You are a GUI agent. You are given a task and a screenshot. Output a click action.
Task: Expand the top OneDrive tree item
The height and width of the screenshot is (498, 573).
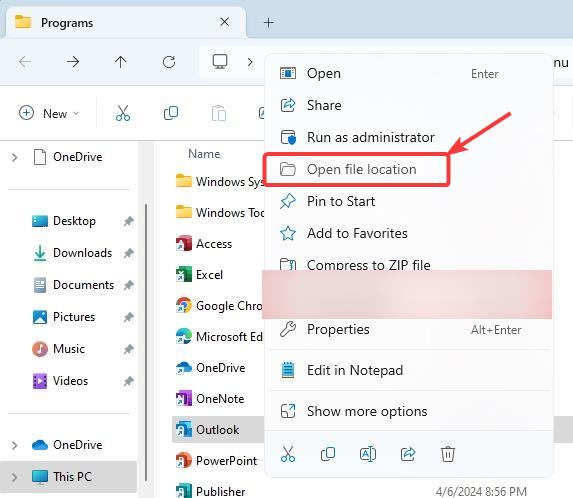[15, 157]
